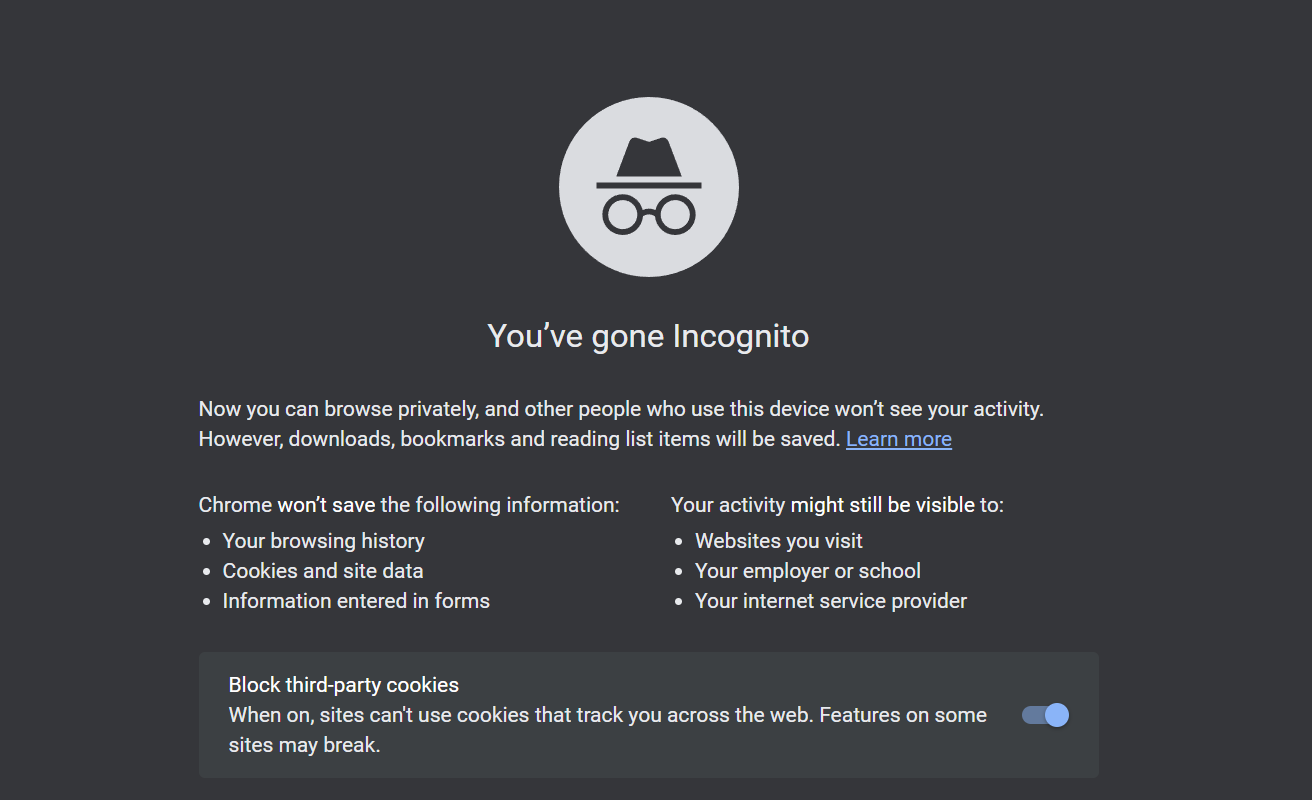Select the "Your browsing history" list item
1312x800 pixels.
(323, 541)
